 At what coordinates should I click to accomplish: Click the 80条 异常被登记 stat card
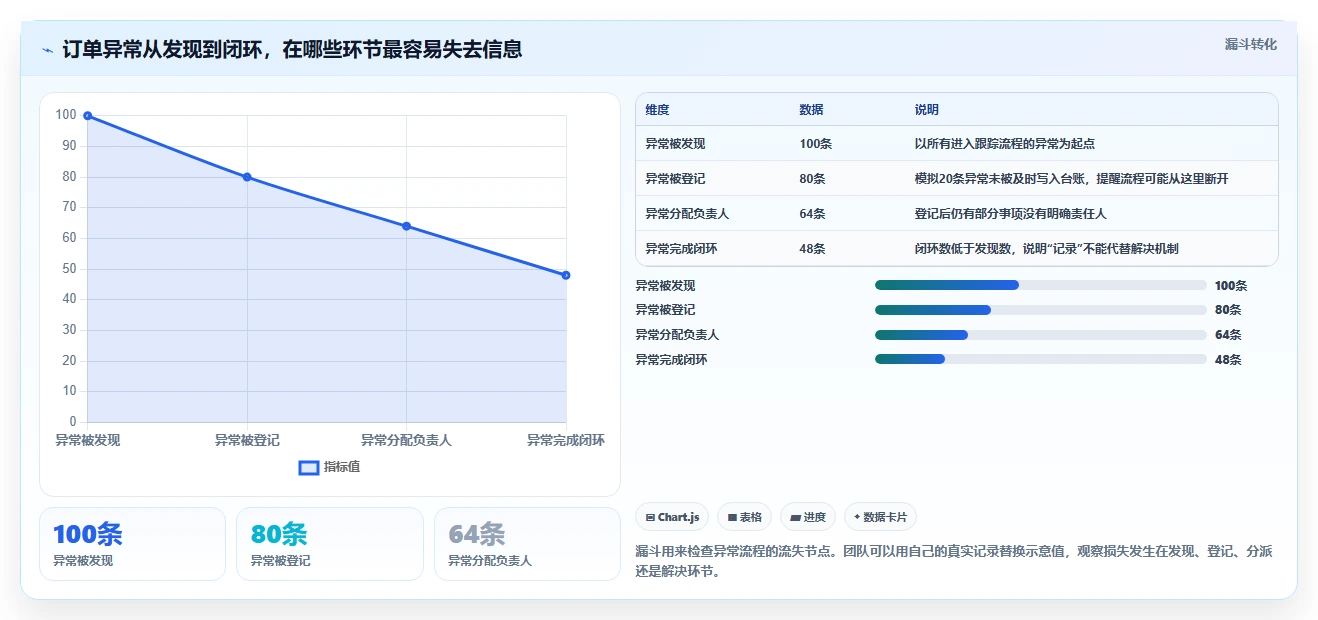point(330,544)
